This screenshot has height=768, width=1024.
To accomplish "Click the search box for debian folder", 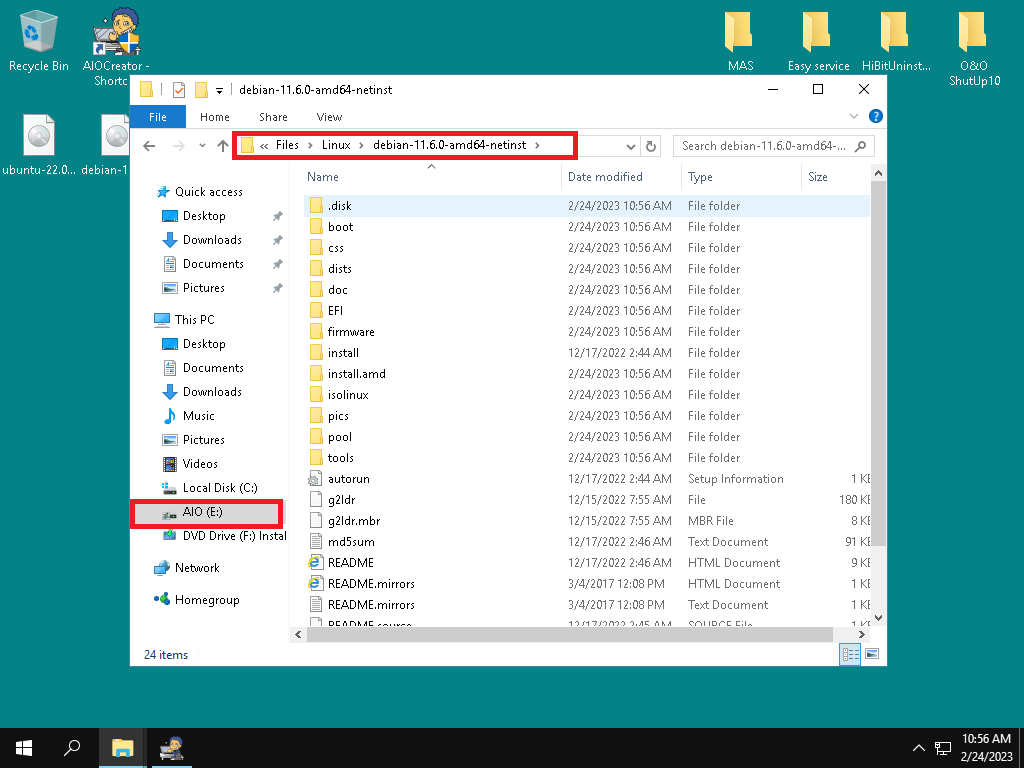I will [x=764, y=146].
